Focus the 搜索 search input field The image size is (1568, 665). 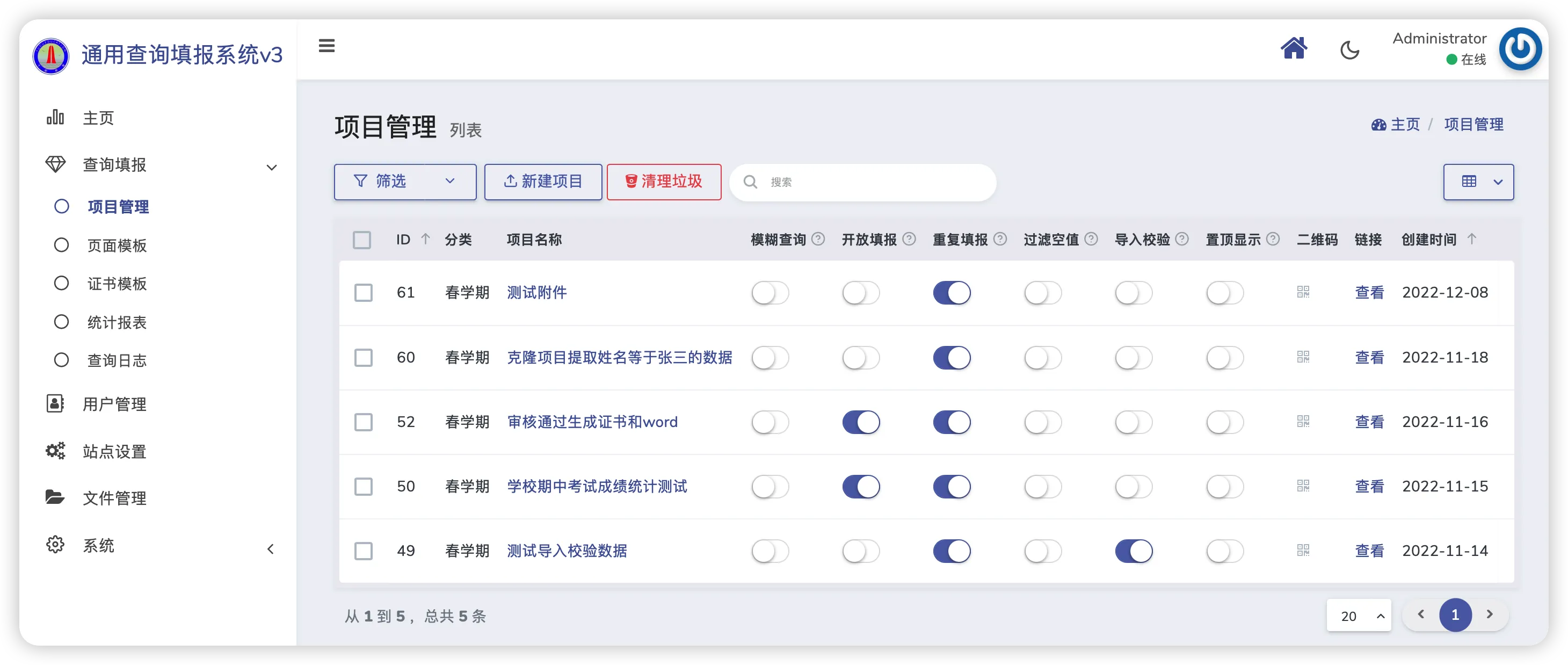[x=862, y=182]
